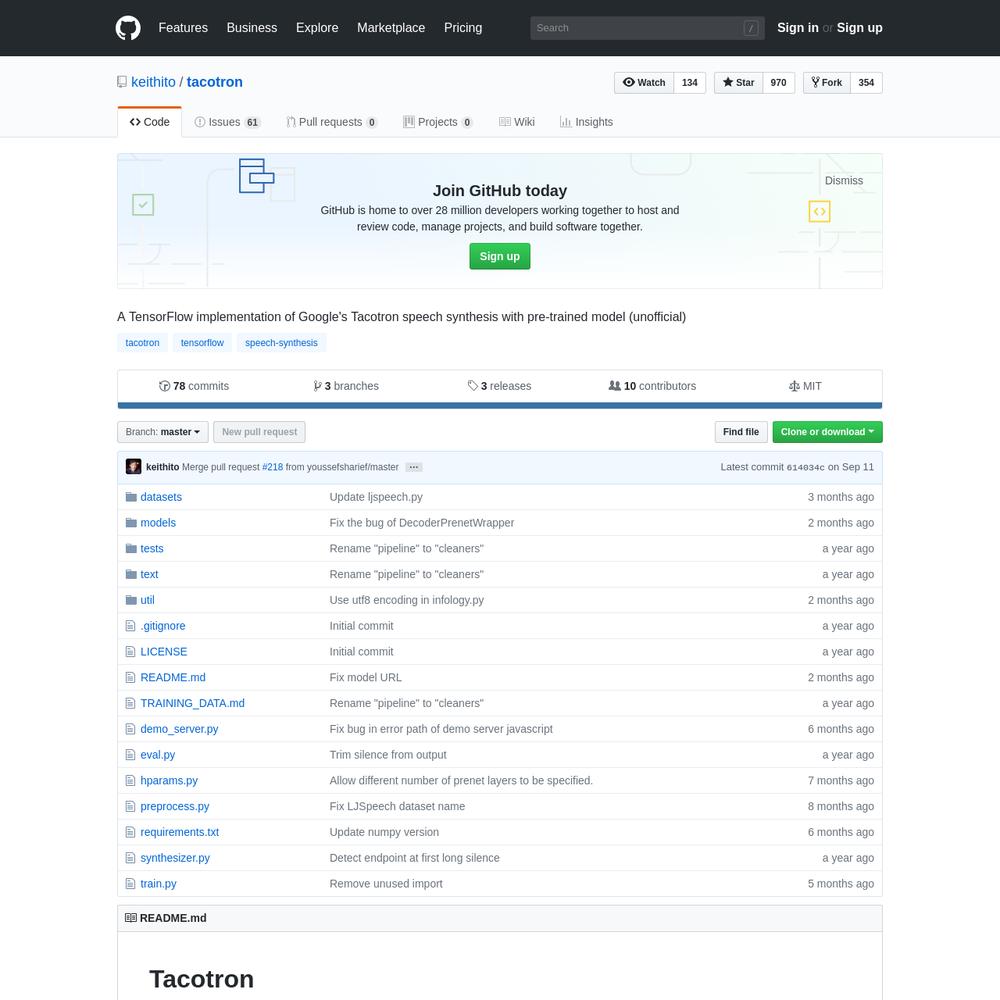Open Pricing in the top navigation

click(x=463, y=28)
